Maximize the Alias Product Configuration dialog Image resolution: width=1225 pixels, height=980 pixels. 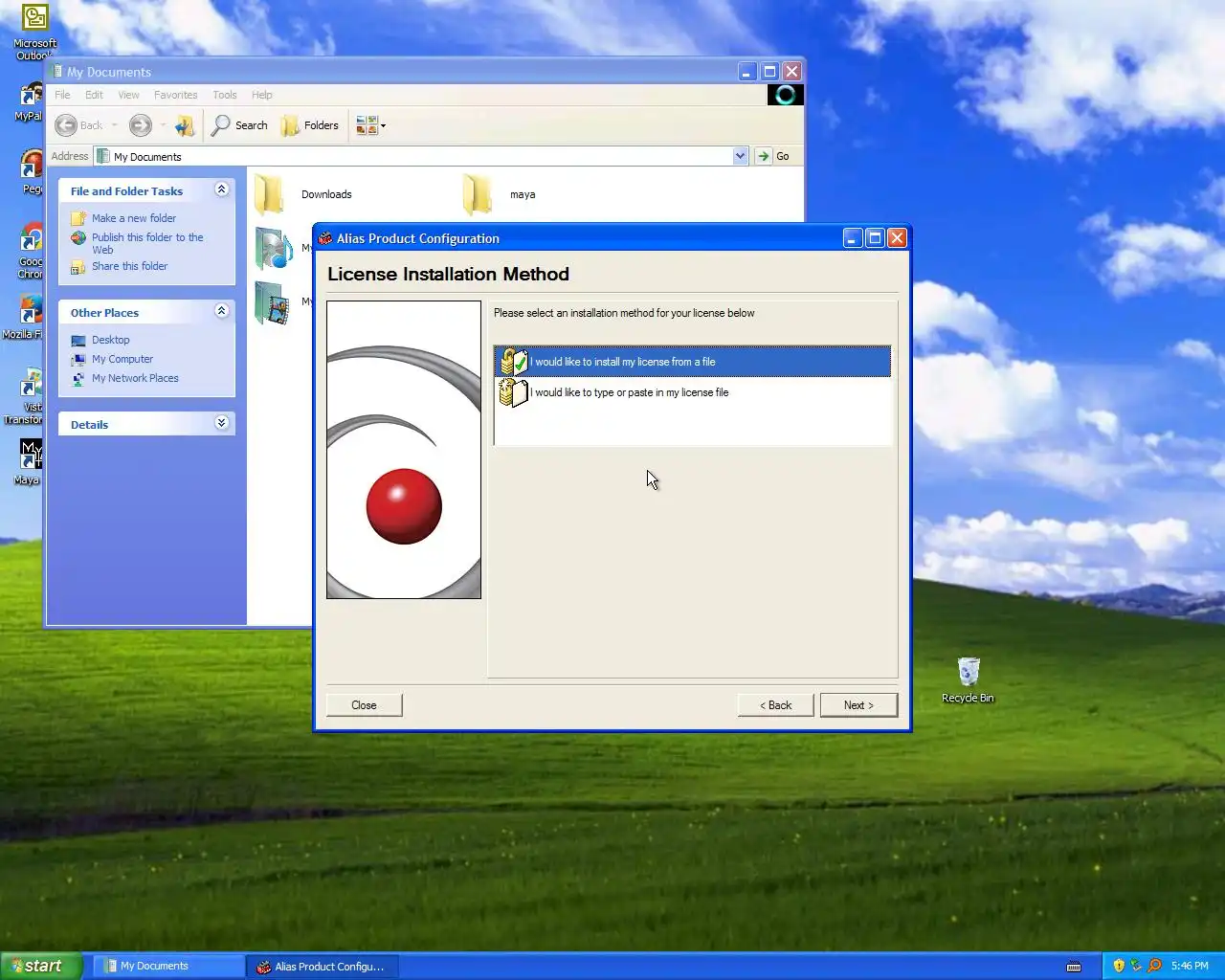(875, 238)
